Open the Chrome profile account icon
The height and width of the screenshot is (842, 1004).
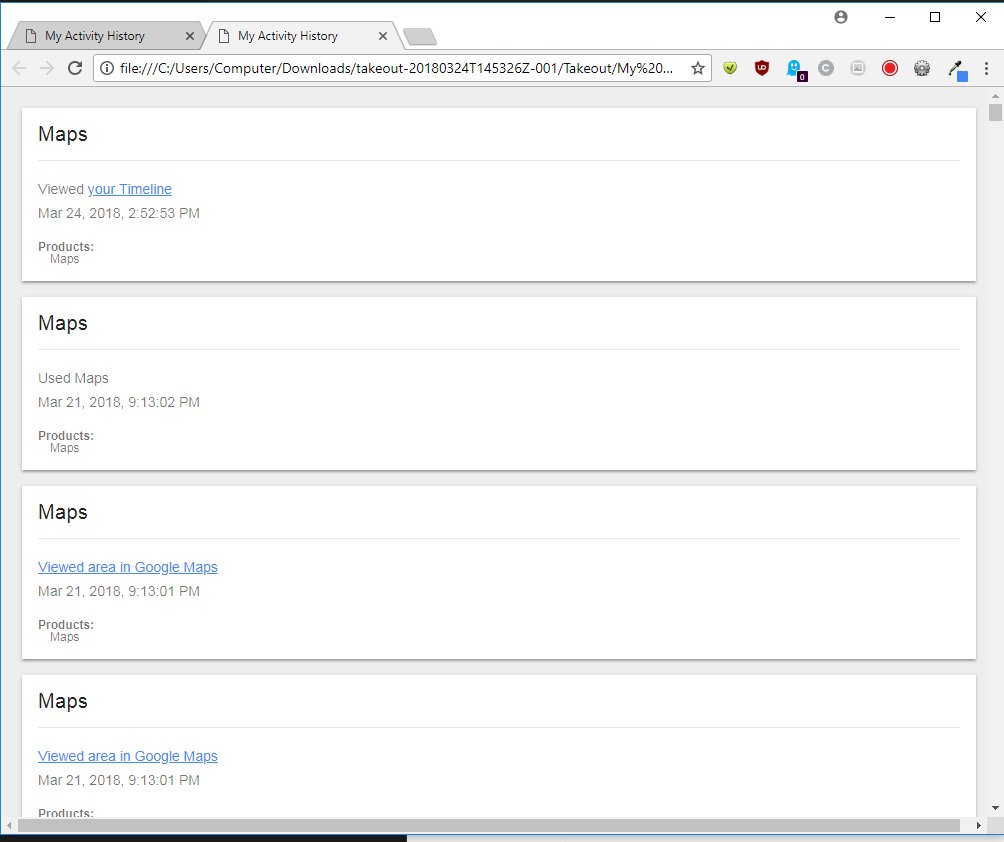841,17
